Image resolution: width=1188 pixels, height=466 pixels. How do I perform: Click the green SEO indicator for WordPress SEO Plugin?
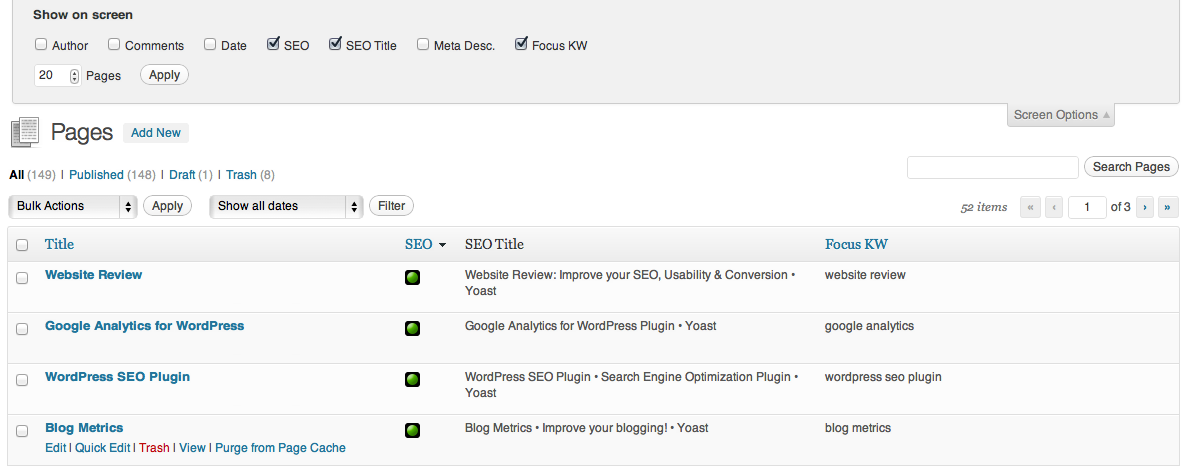[x=412, y=379]
